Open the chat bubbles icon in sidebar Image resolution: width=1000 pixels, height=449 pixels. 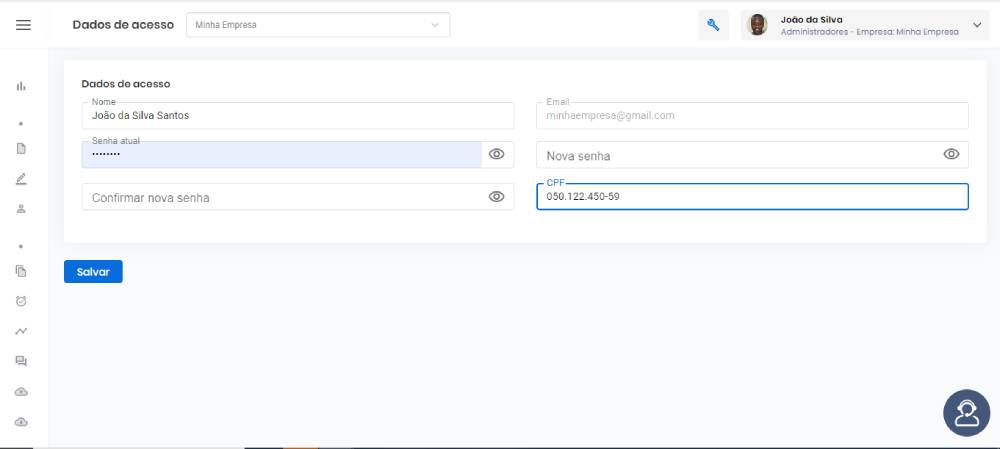21,362
